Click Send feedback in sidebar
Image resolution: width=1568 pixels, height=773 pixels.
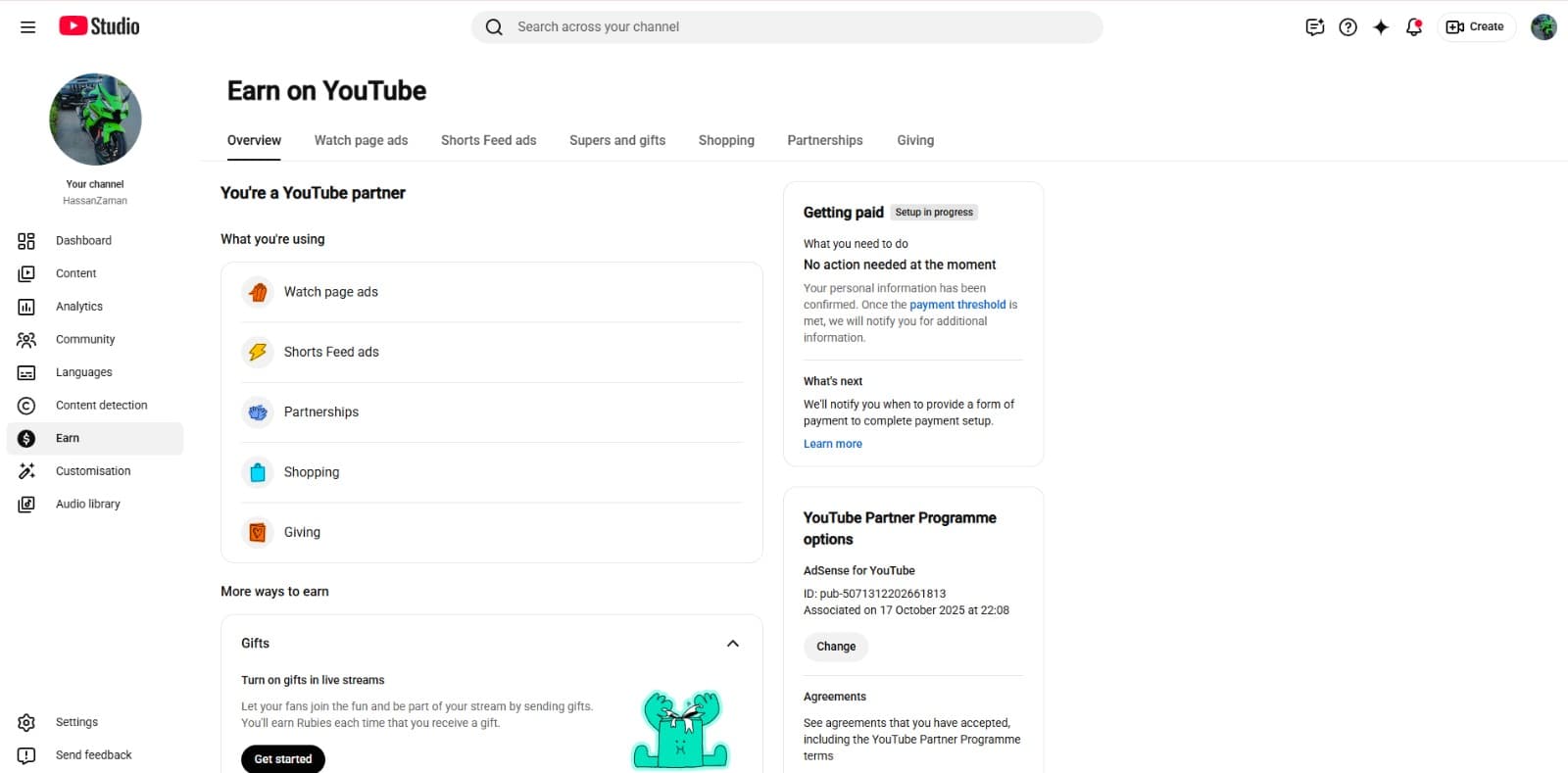(95, 755)
